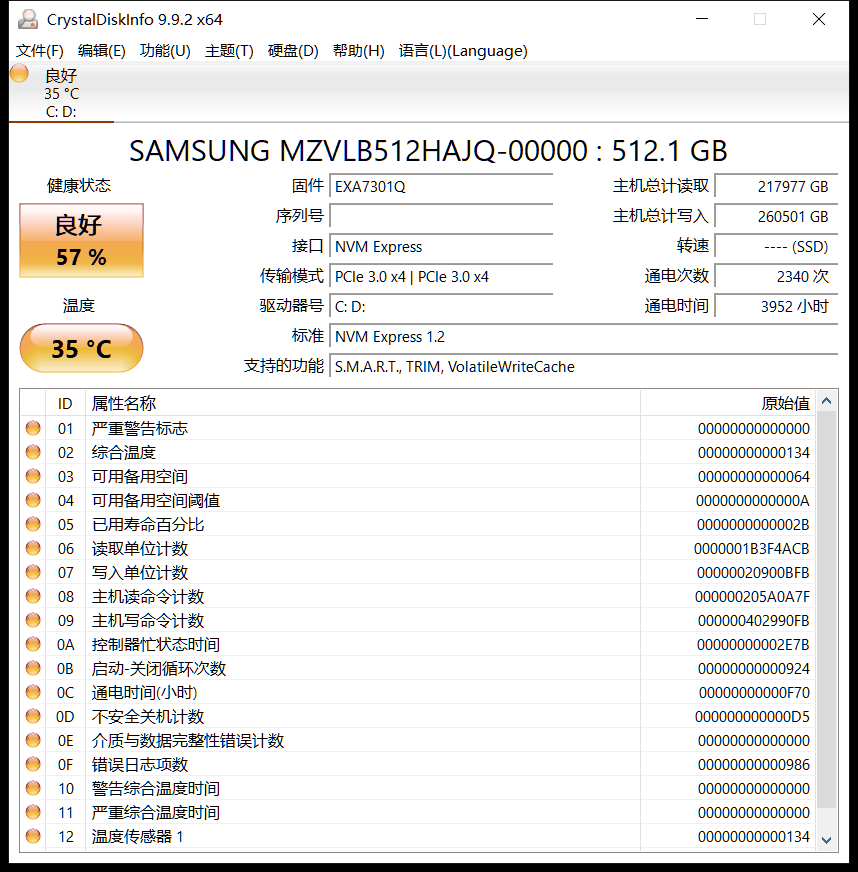Click status orb for attribute 07 写入单位计数
The width and height of the screenshot is (858, 872).
pos(33,572)
